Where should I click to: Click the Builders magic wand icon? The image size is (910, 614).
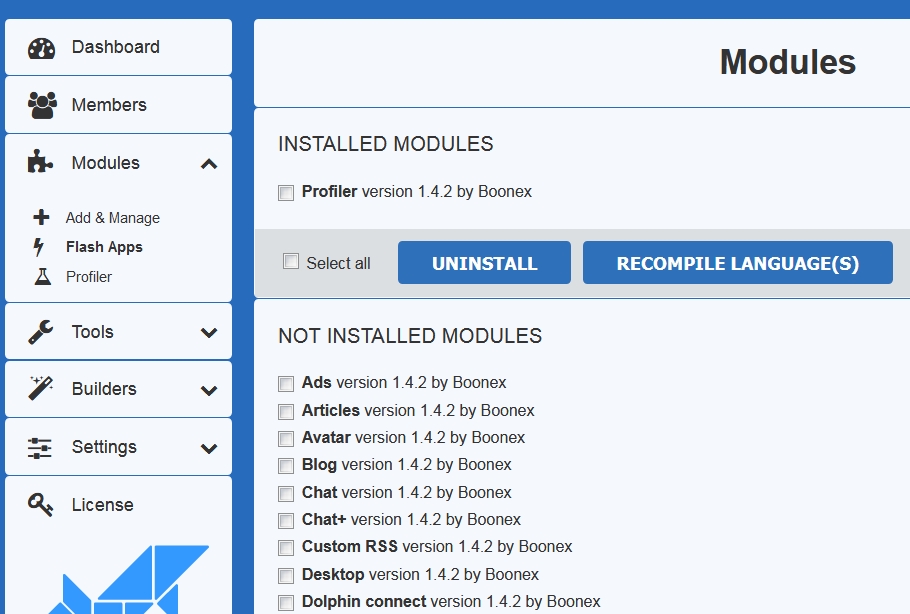pos(41,389)
